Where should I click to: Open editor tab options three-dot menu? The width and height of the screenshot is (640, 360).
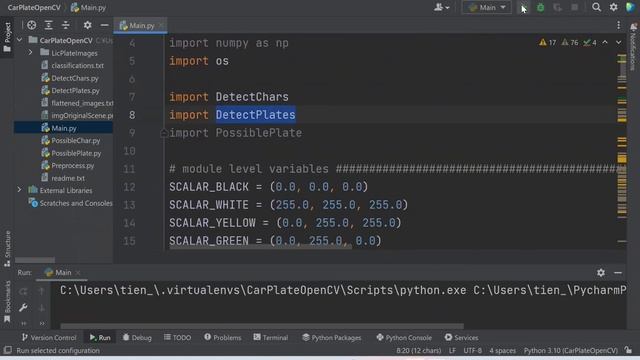[x=618, y=25]
